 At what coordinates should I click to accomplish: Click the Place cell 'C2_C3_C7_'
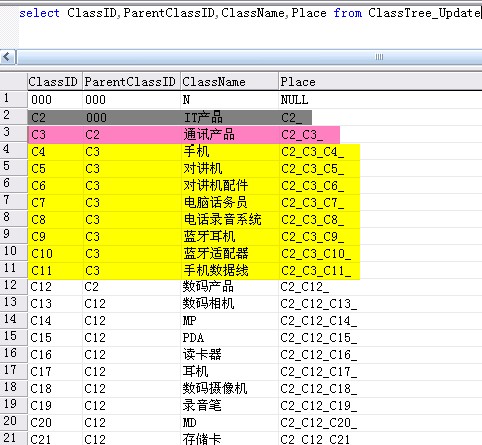pos(312,203)
